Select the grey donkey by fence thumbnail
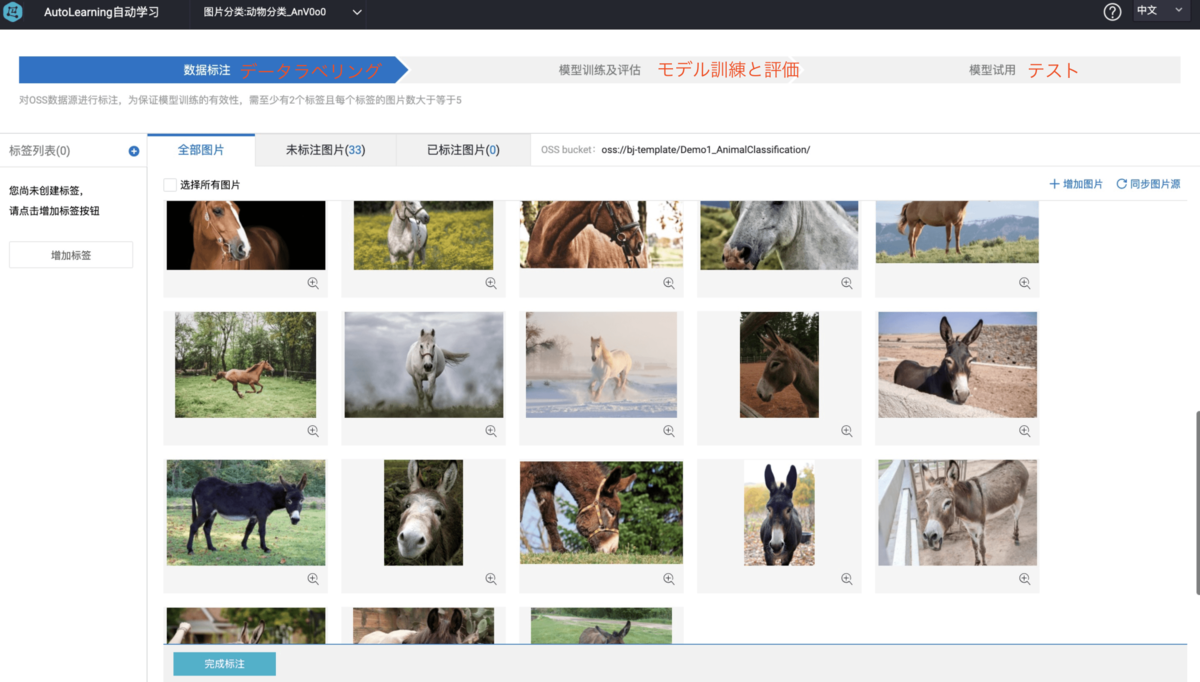Screen dimensions: 1200x682 [958, 512]
